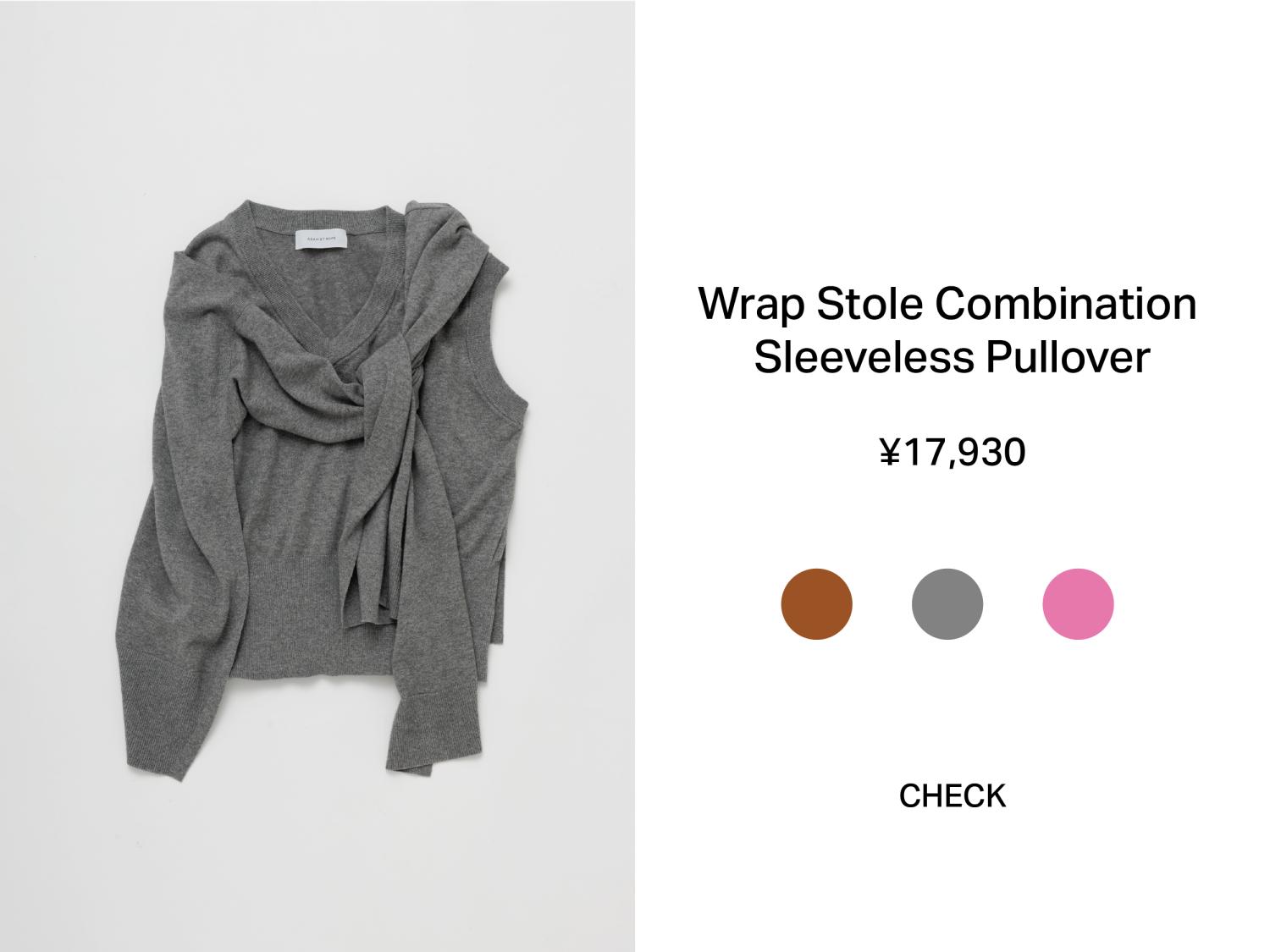The image size is (1270, 952).
Task: Select the word Wrap in the title
Action: pyautogui.click(x=751, y=305)
